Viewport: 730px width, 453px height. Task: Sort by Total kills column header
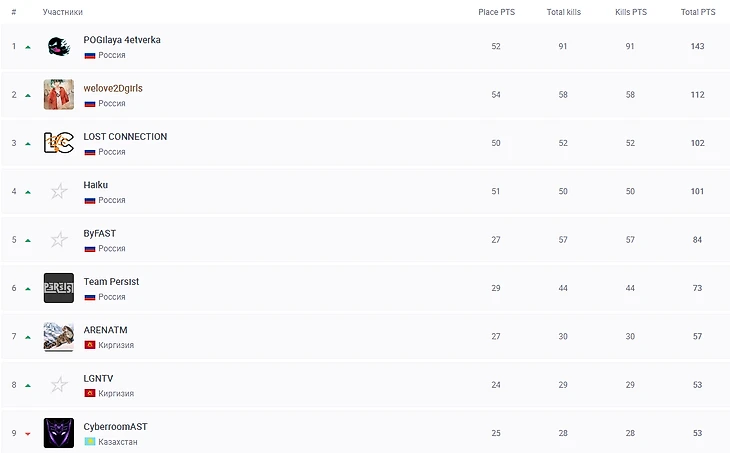coord(563,12)
